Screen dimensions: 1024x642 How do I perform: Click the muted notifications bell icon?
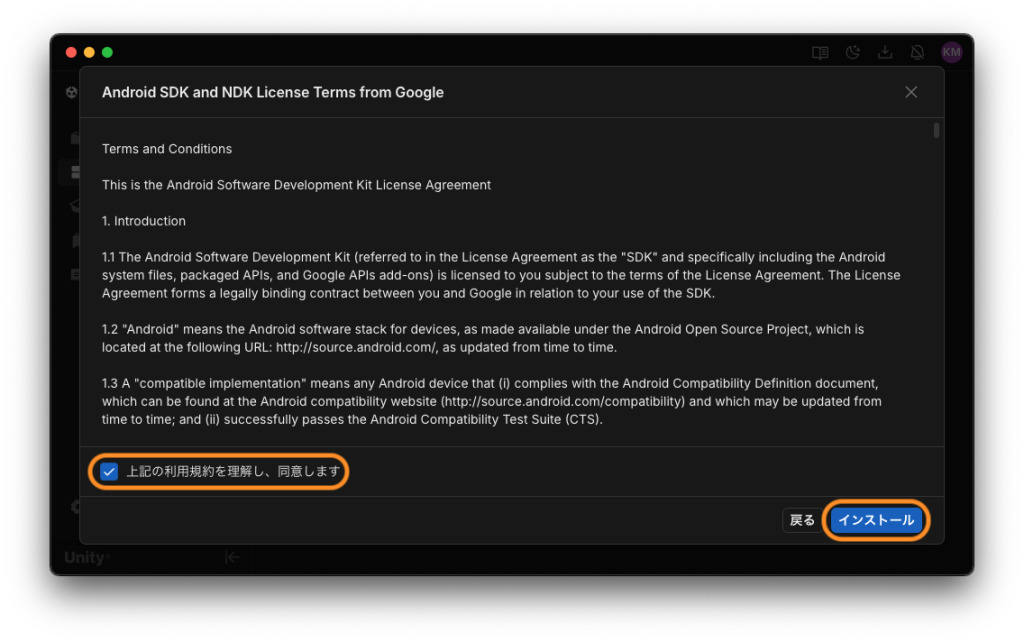918,52
